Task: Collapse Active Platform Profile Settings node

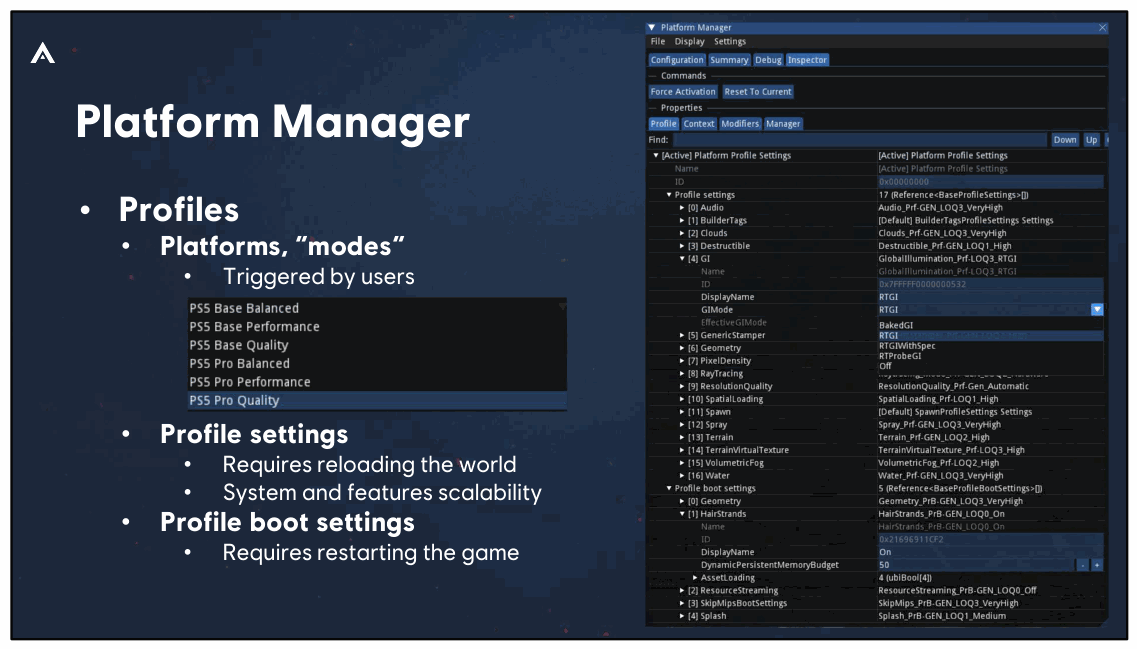Action: pos(656,156)
